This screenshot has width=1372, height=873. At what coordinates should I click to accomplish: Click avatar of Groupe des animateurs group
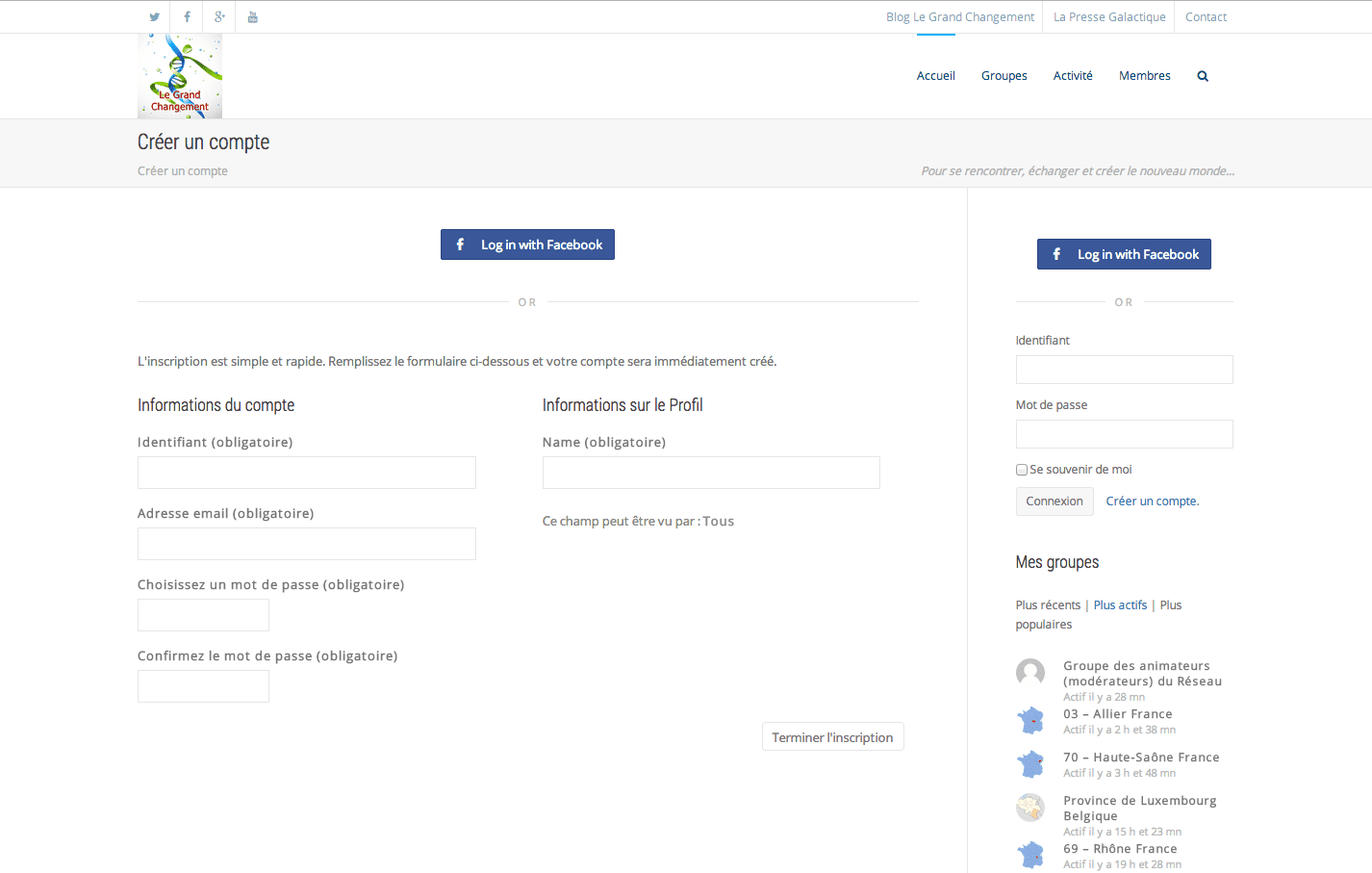coord(1030,673)
